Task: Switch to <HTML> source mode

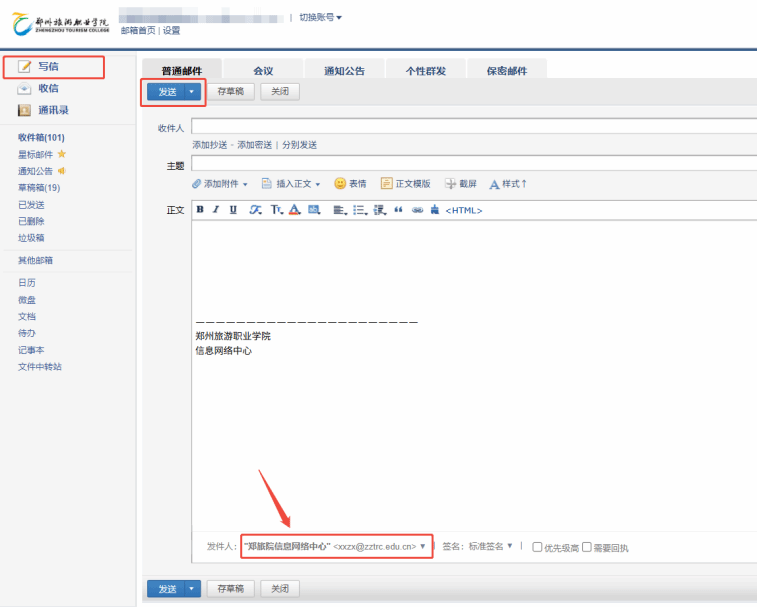Action: click(x=464, y=210)
